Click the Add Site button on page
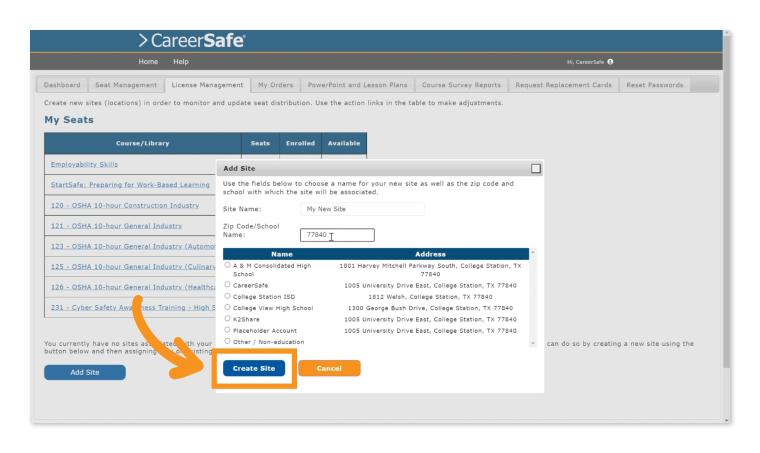The image size is (760, 453). 85,372
